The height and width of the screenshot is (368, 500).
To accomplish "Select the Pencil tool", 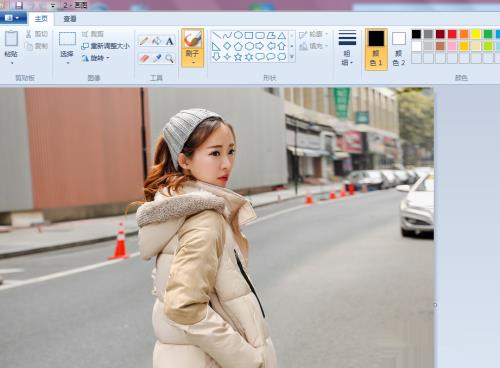I will pyautogui.click(x=144, y=41).
